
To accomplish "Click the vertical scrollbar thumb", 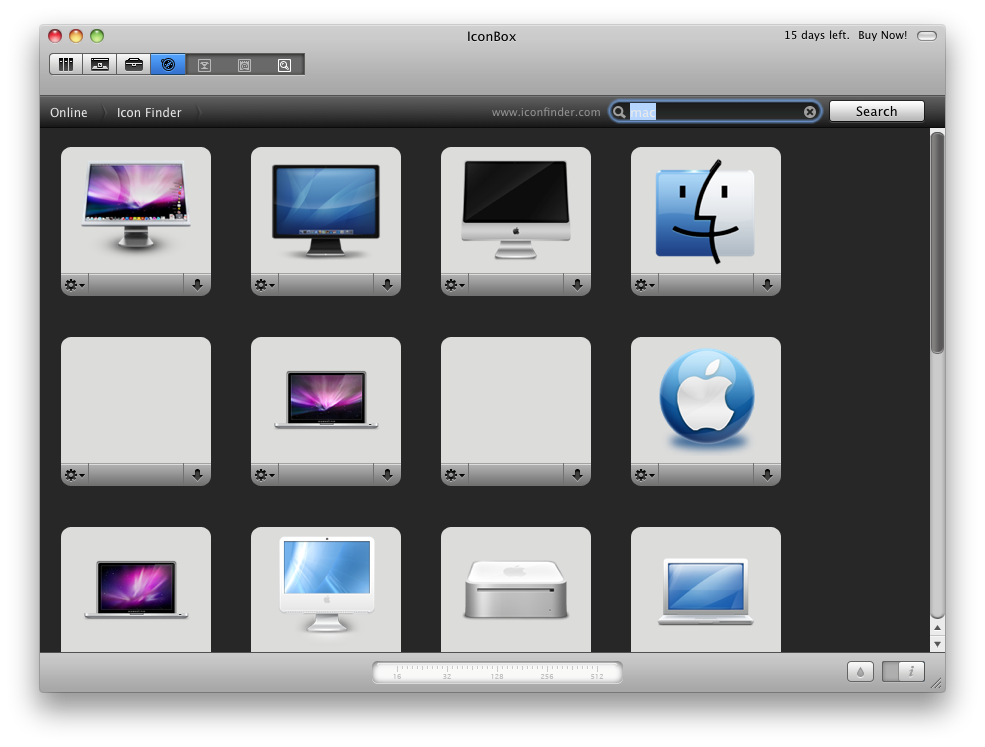I will click(x=937, y=243).
